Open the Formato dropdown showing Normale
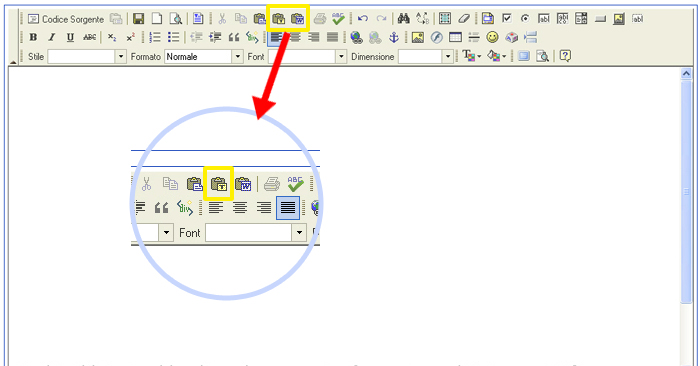The image size is (700, 366). pyautogui.click(x=204, y=57)
